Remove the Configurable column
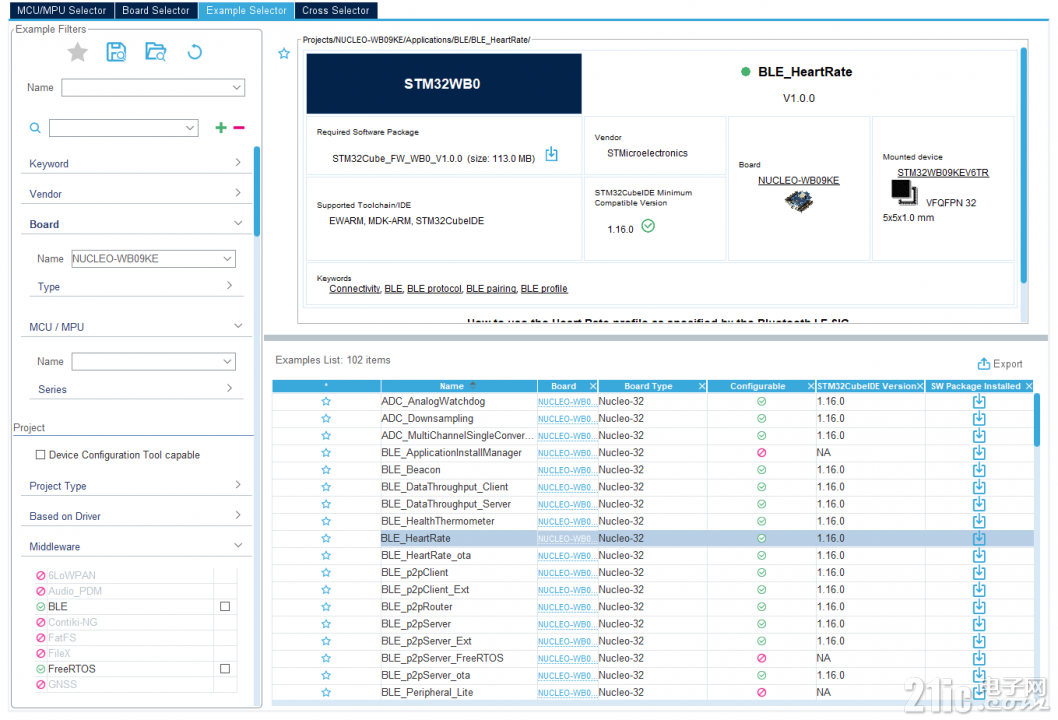This screenshot has width=1058, height=720. 811,386
